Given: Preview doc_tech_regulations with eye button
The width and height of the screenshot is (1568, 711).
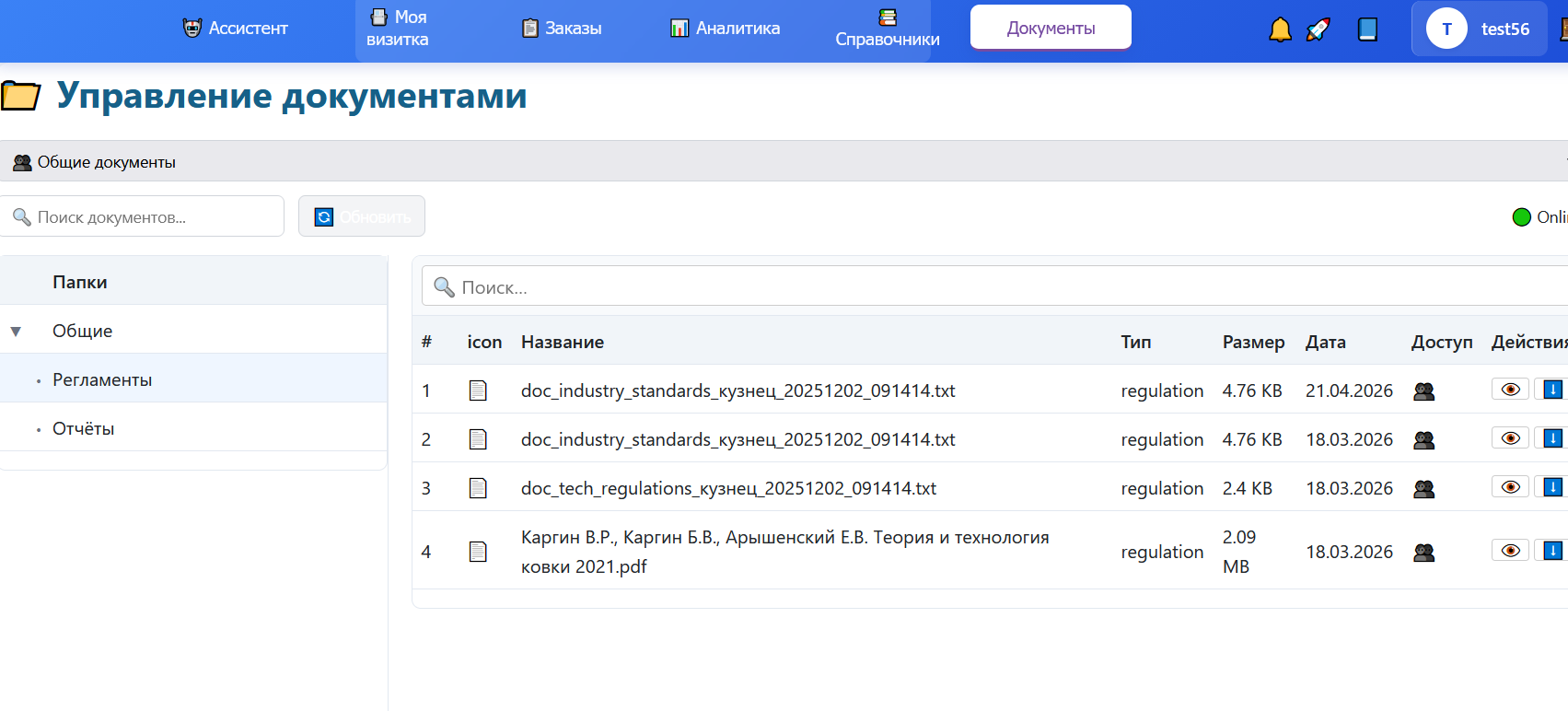Looking at the screenshot, I should pyautogui.click(x=1510, y=487).
